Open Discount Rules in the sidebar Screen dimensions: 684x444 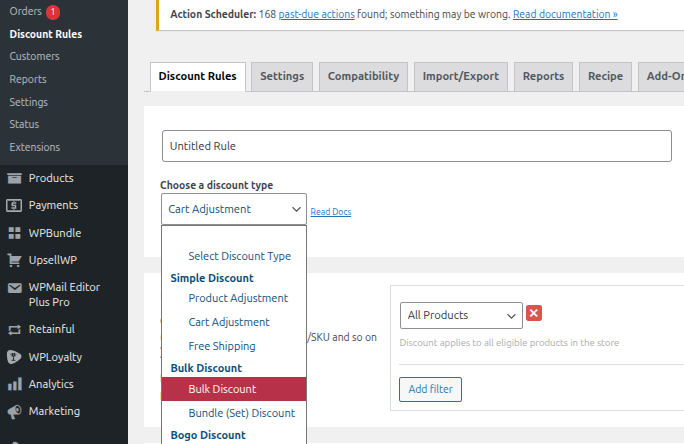click(46, 34)
